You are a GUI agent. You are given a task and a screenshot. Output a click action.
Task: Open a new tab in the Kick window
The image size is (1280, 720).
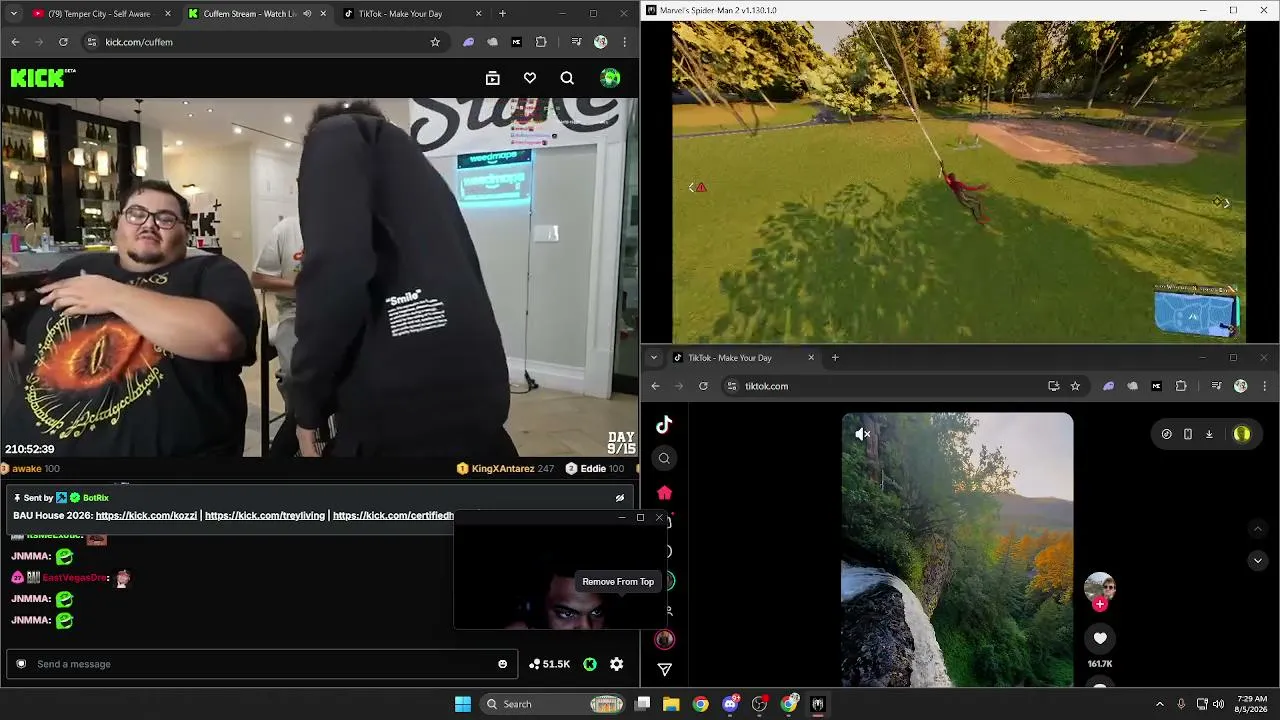tap(502, 14)
